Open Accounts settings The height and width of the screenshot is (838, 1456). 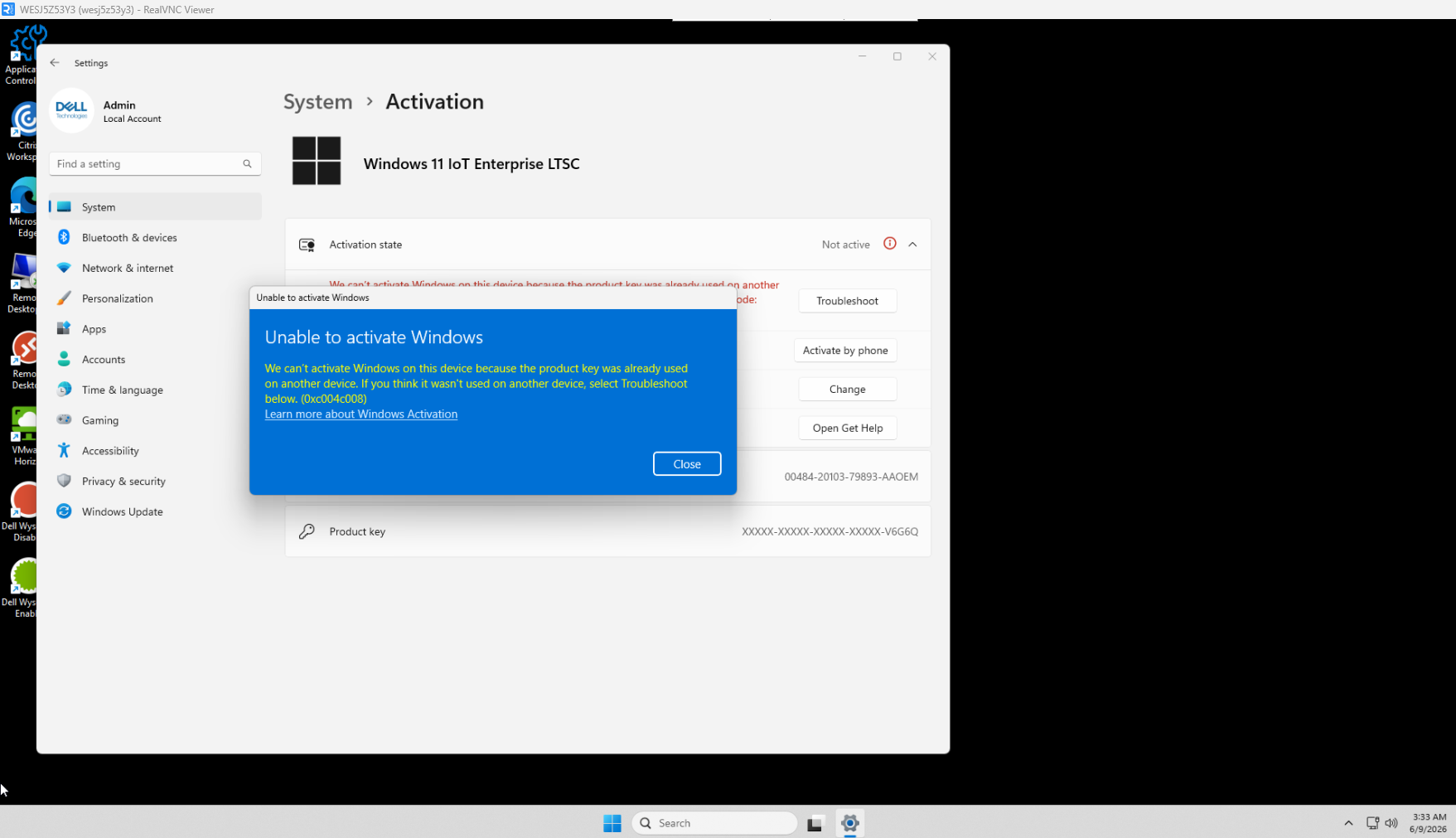155,360
